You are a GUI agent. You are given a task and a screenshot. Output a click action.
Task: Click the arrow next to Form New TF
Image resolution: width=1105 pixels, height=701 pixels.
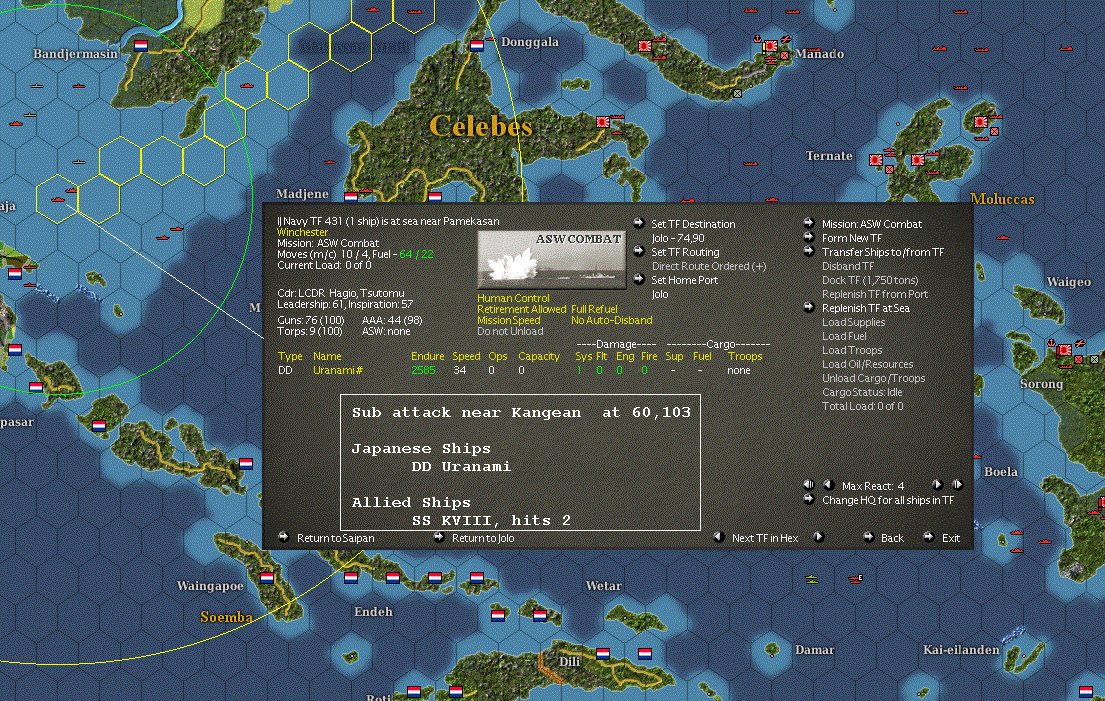[x=809, y=237]
